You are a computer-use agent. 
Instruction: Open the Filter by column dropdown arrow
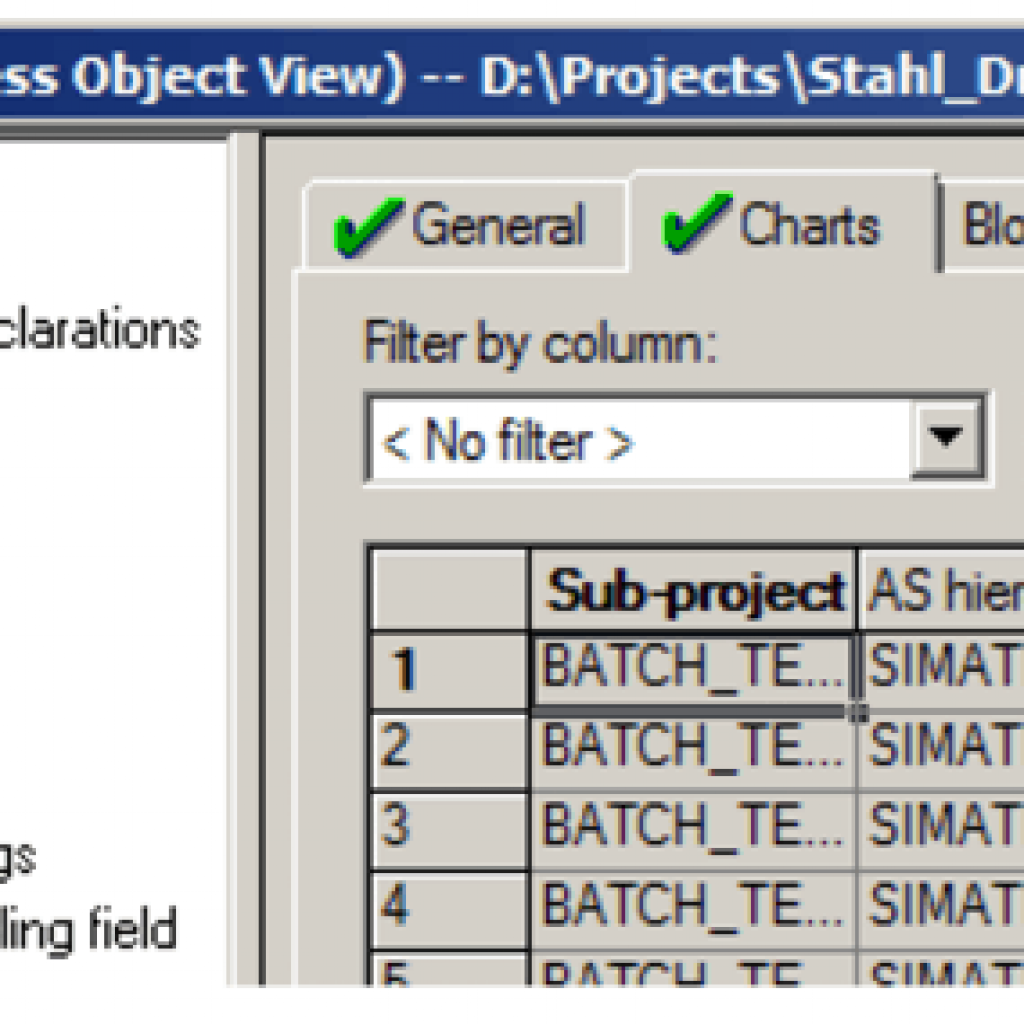946,438
